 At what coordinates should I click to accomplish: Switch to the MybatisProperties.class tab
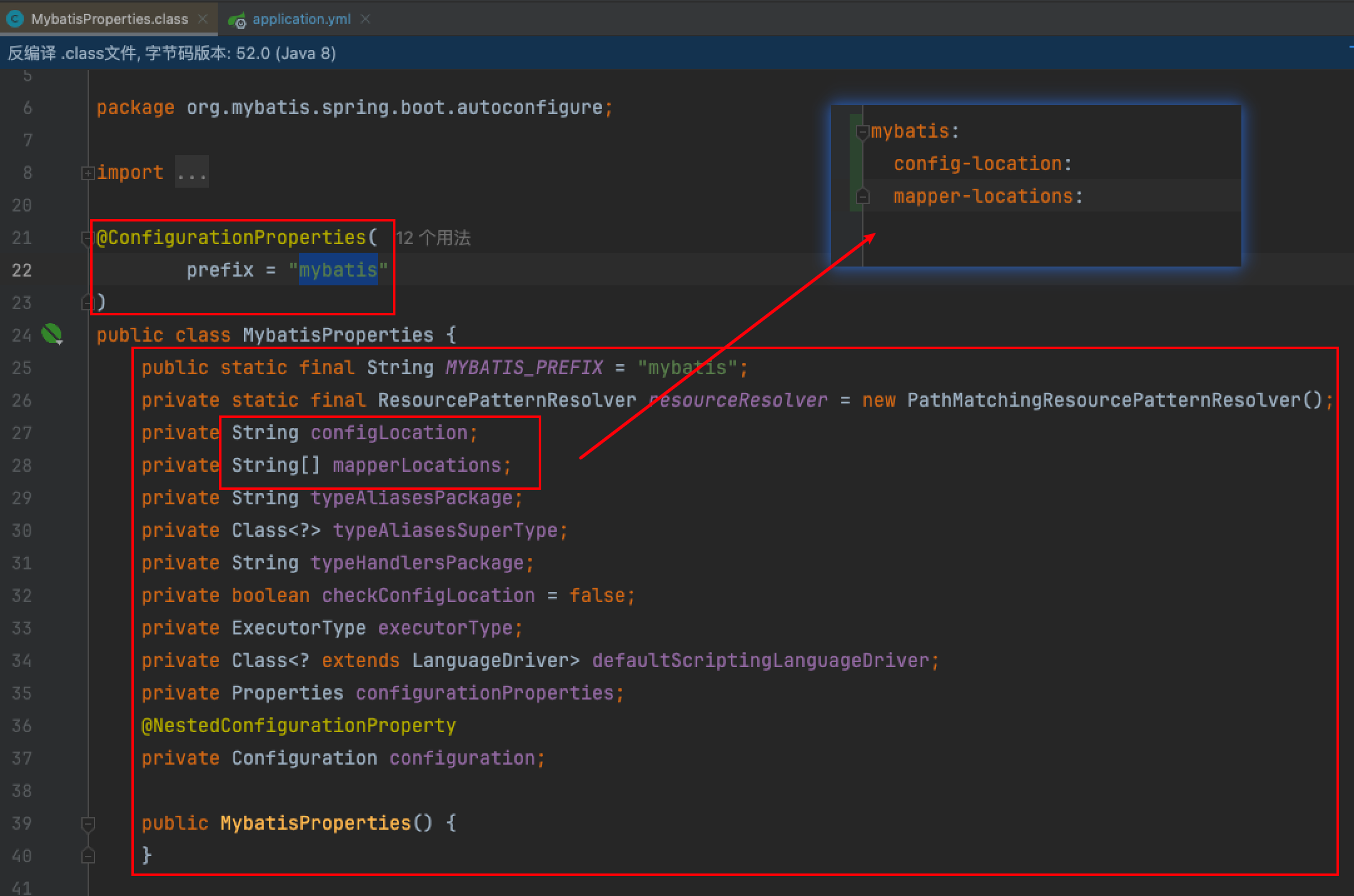coord(109,19)
